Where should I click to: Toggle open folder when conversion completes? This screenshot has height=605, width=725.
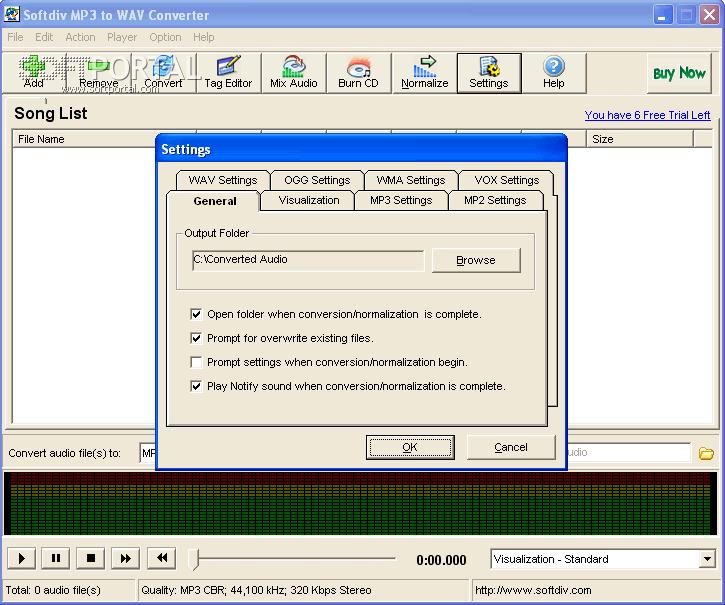coord(196,315)
